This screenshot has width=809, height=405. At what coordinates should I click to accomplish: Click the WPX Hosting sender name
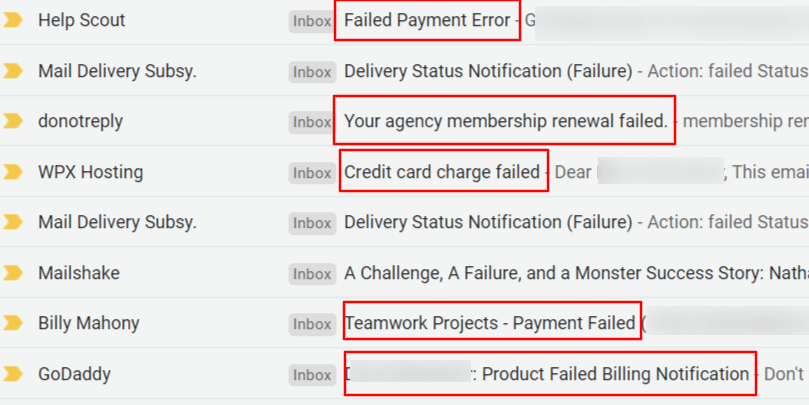pos(91,172)
